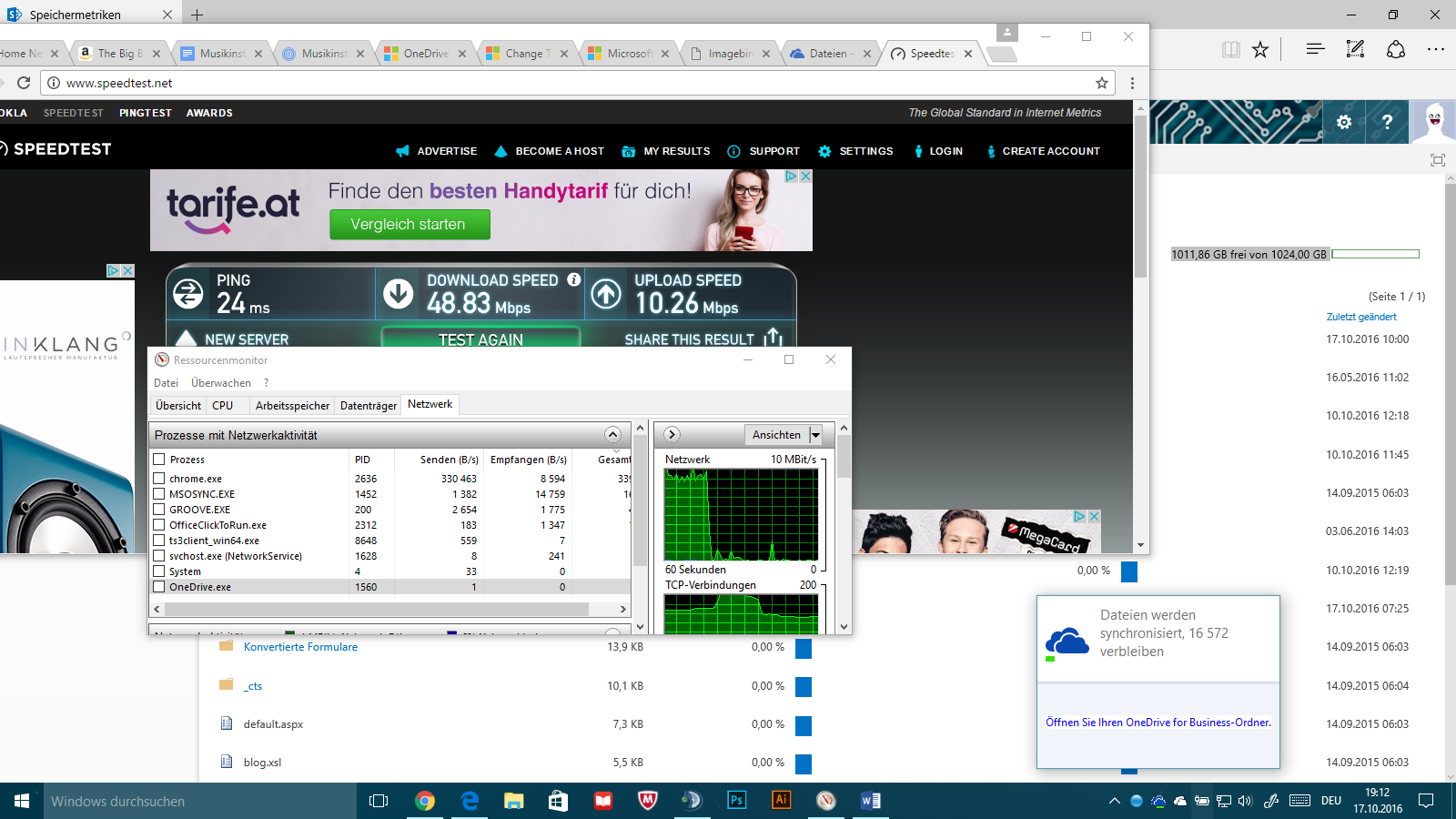Click the share result upload icon
Viewport: 1456px width, 819px height.
click(x=773, y=337)
